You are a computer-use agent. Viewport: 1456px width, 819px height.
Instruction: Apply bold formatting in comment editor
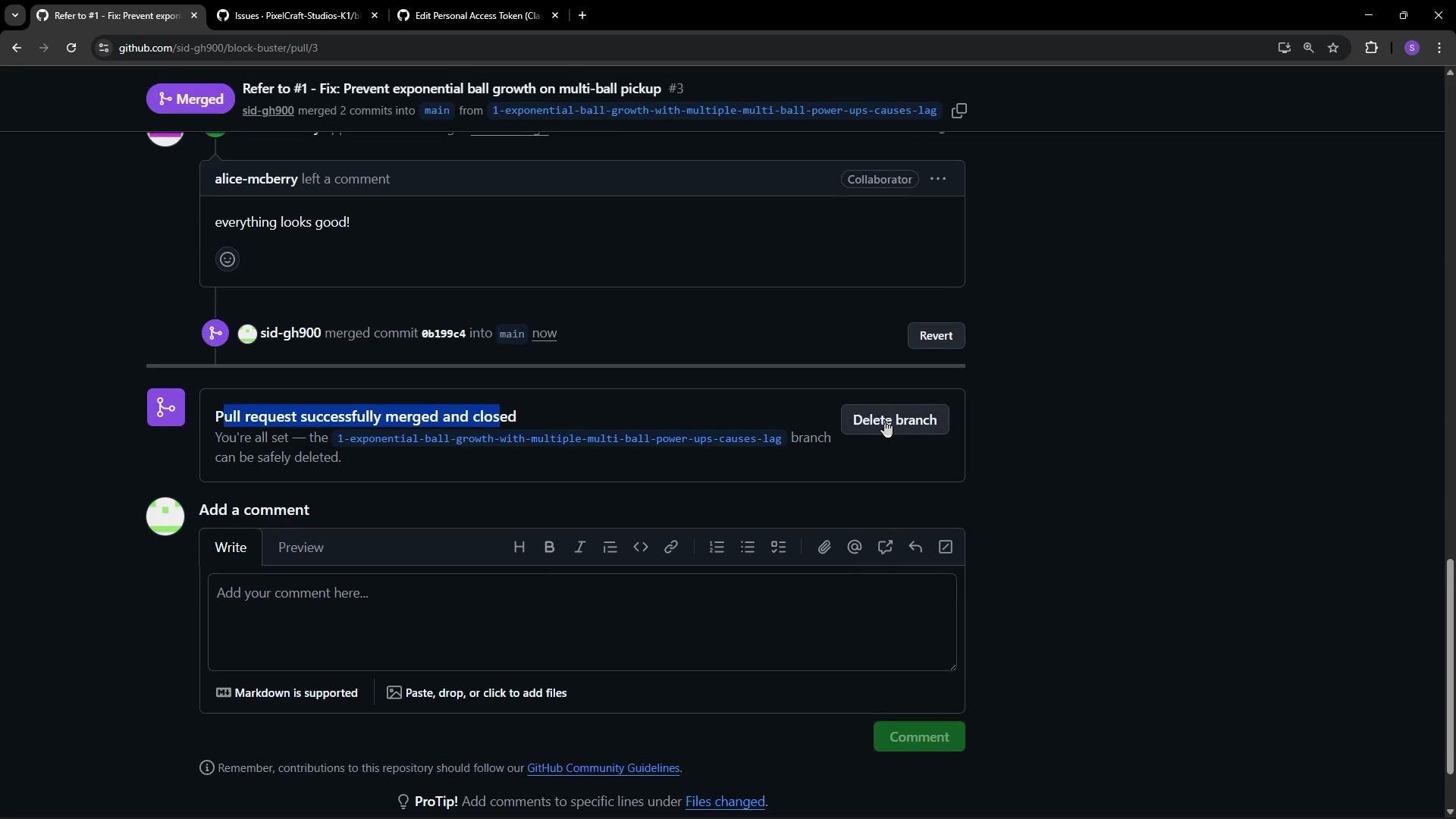550,548
